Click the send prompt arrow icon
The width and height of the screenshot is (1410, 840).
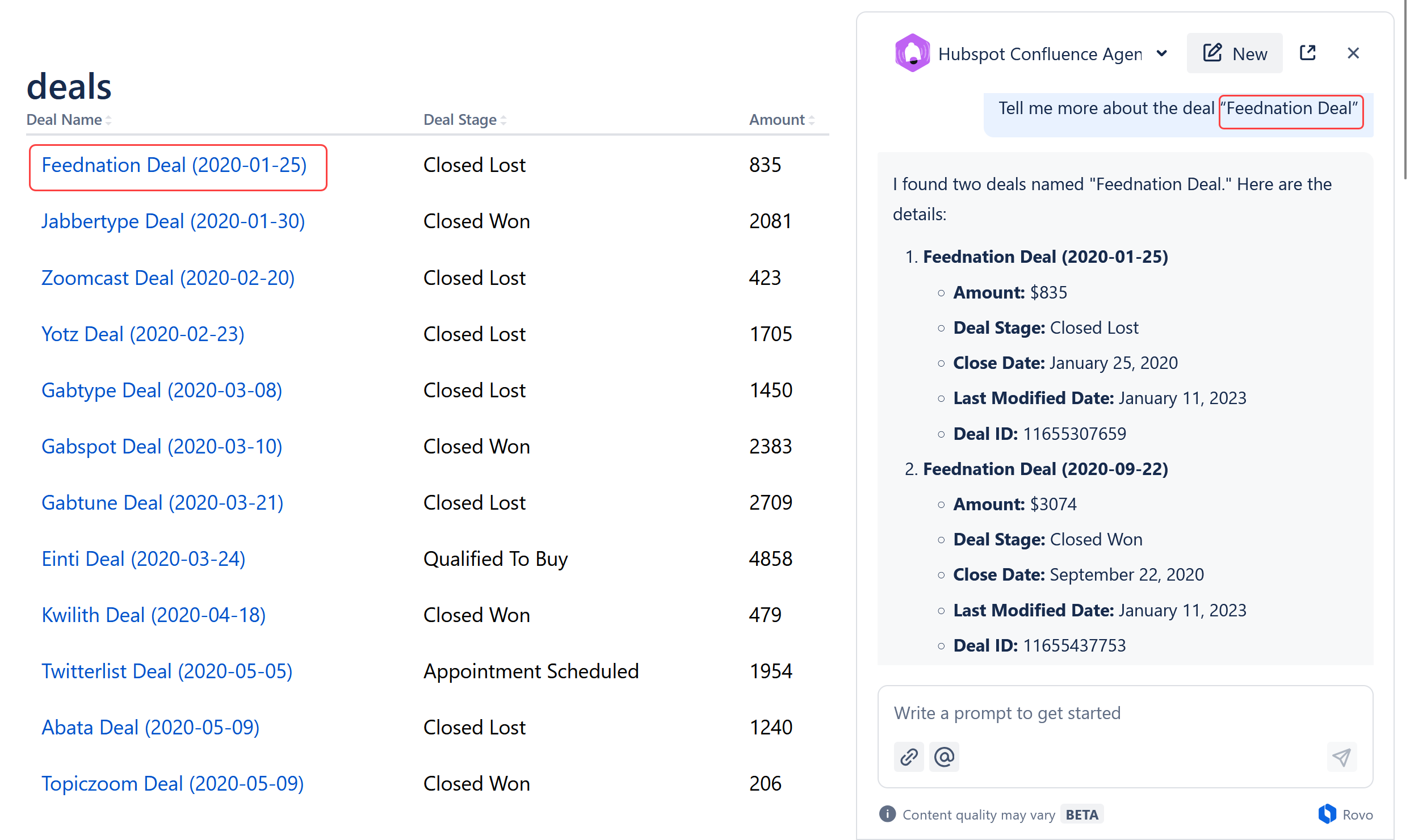(1342, 757)
